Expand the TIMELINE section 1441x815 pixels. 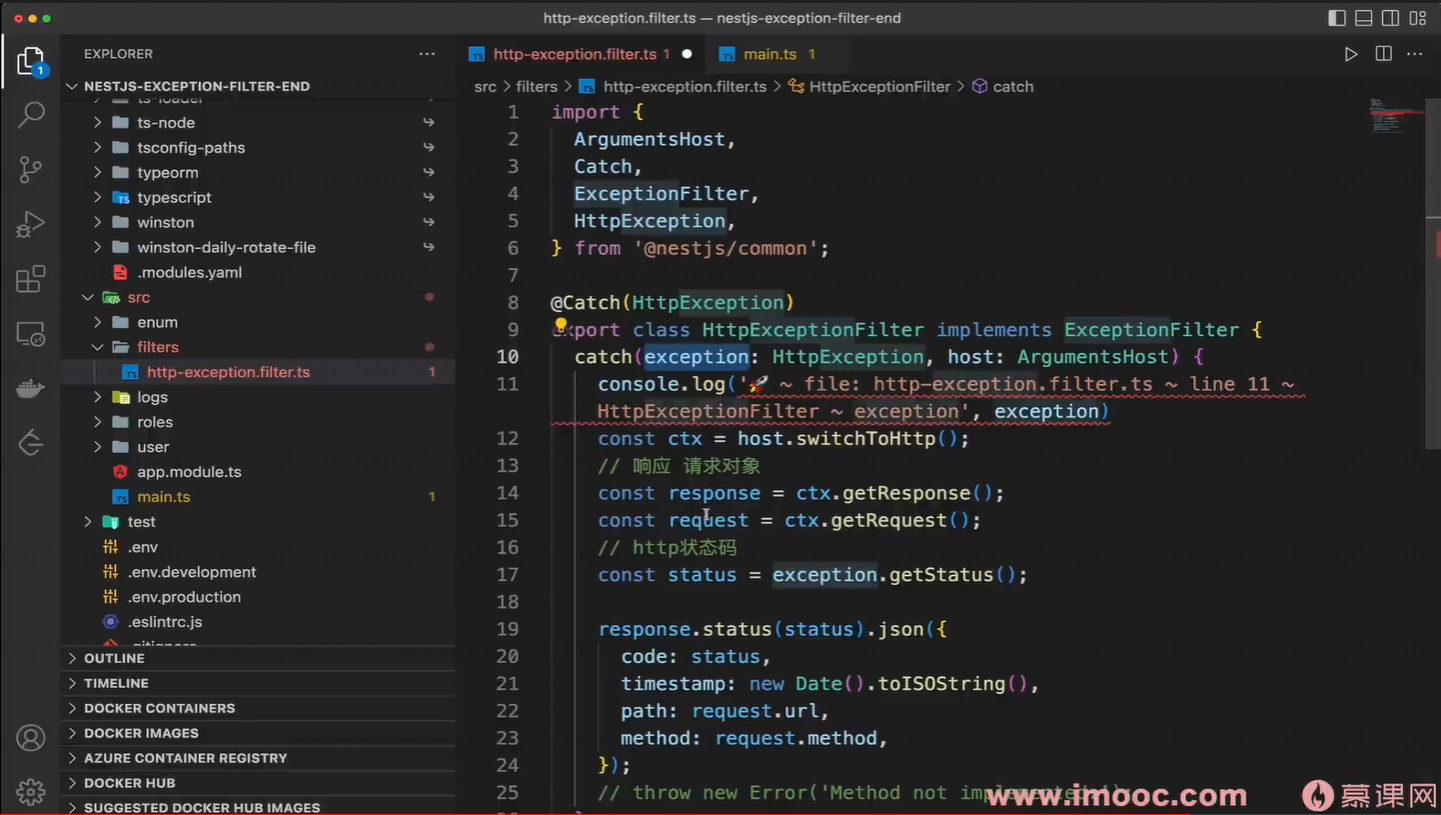257,684
